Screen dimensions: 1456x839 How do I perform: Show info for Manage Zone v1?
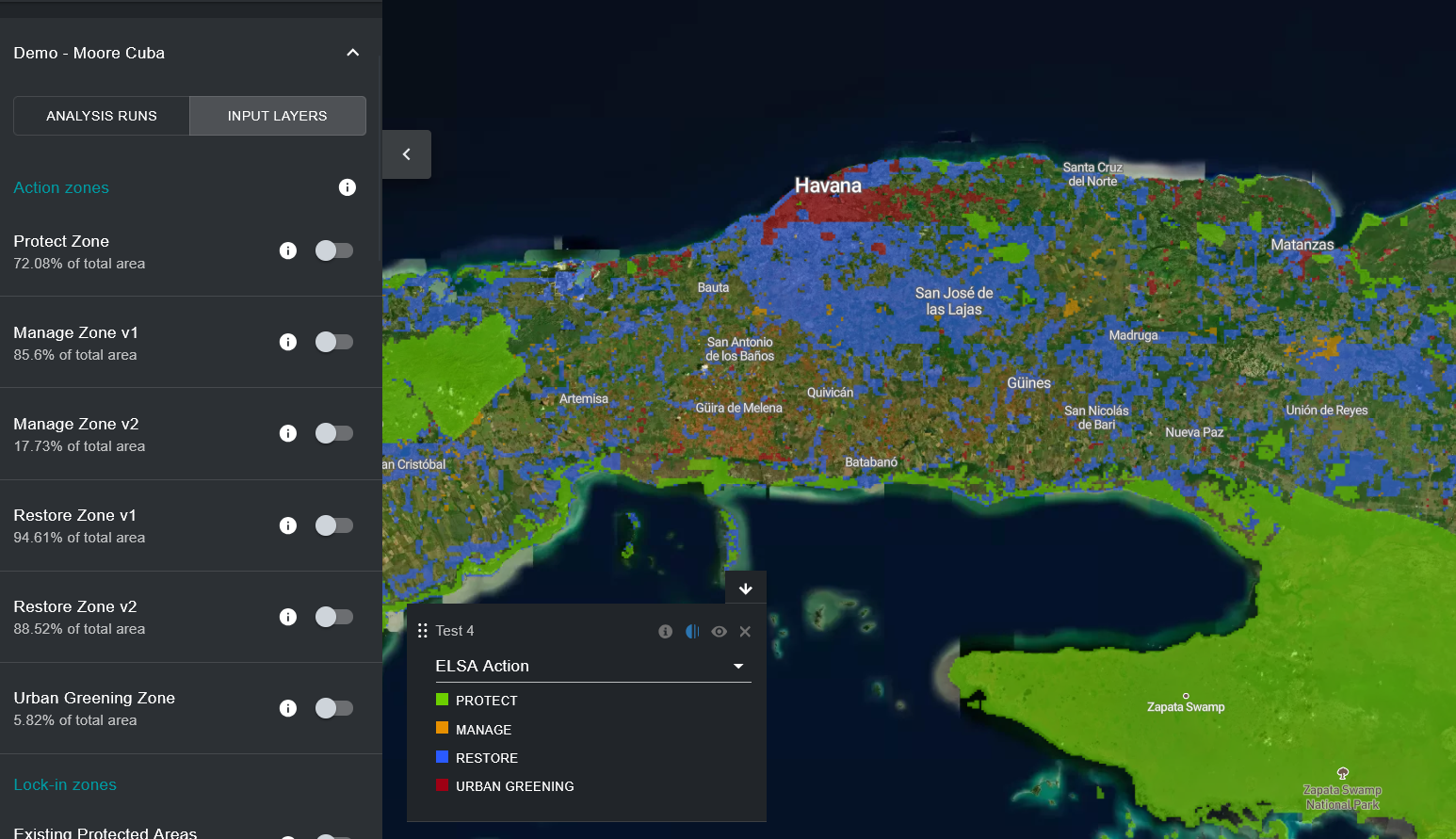click(288, 342)
